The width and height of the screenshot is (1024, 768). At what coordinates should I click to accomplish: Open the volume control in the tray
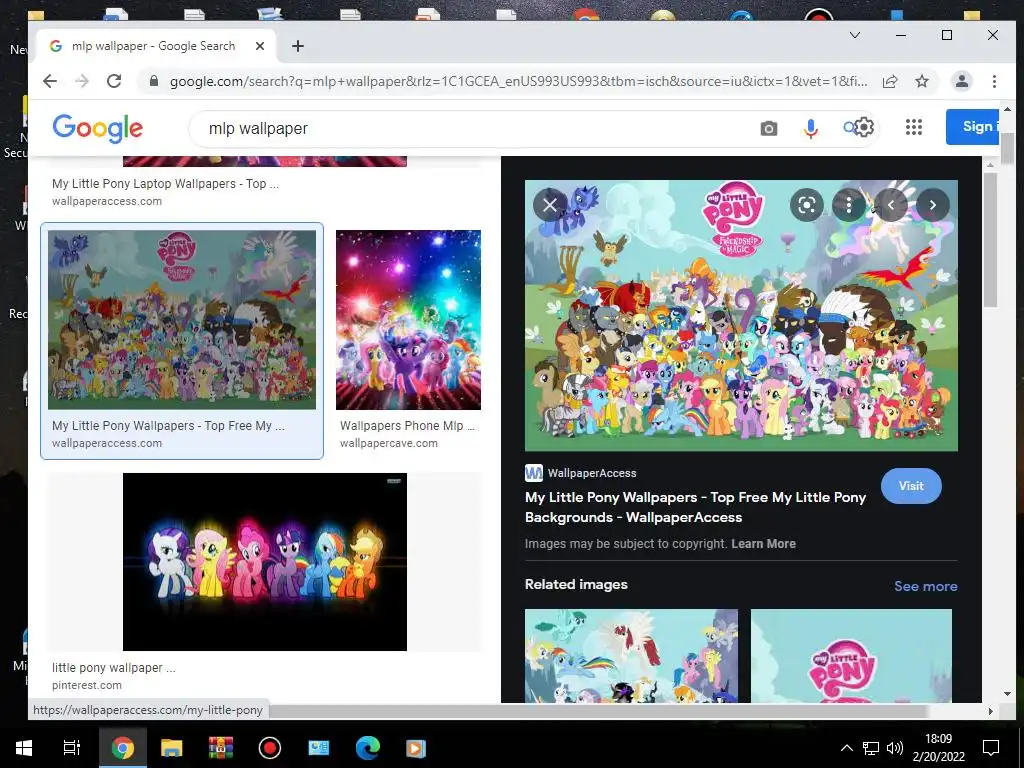[895, 748]
